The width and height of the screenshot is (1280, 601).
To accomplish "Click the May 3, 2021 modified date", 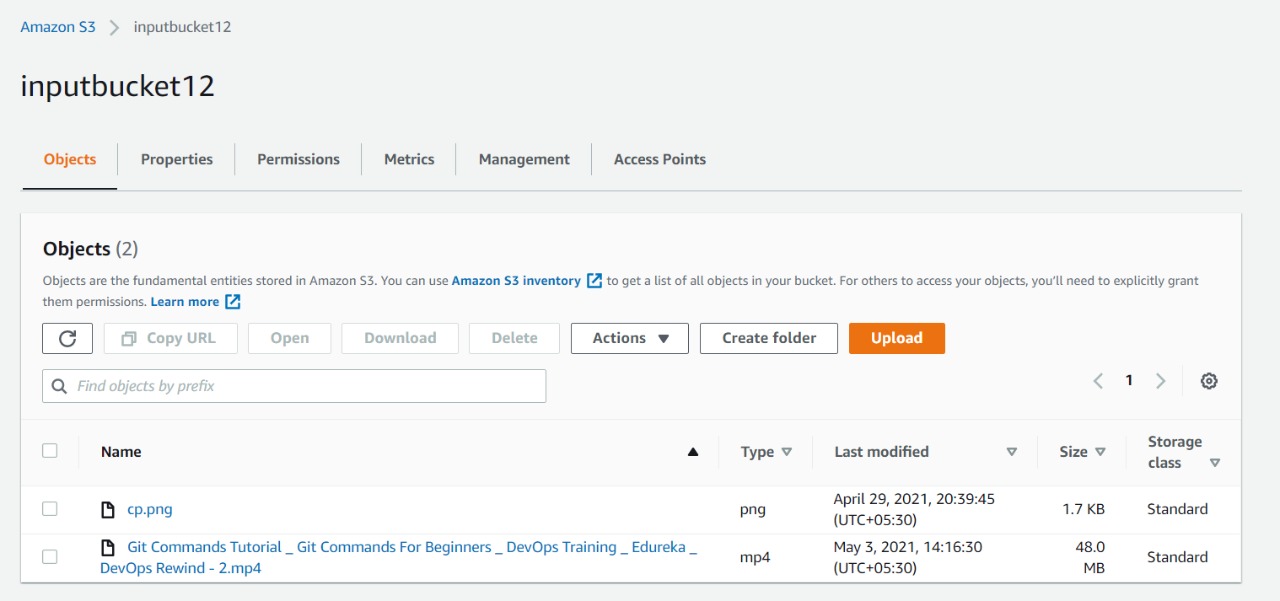I will (908, 557).
